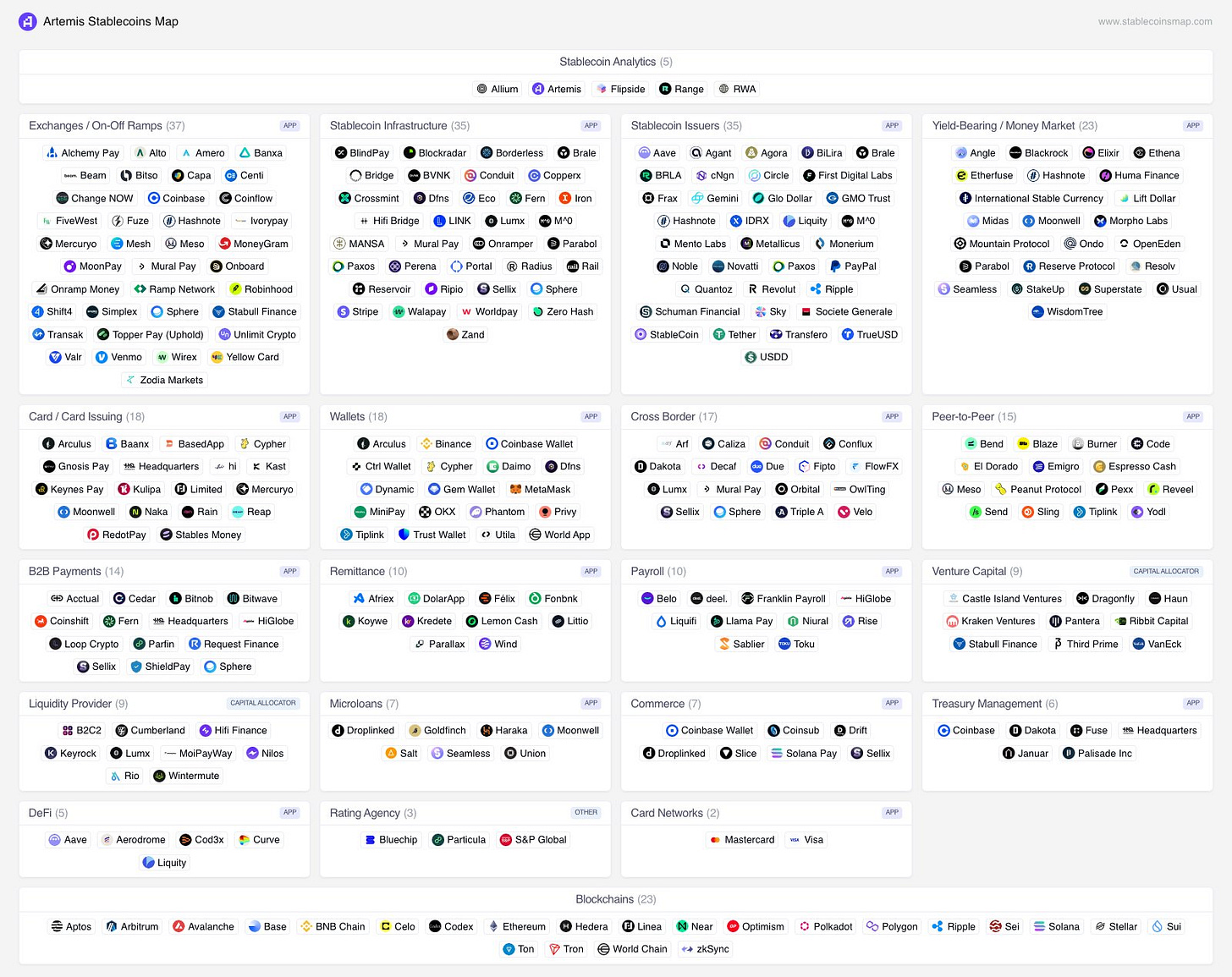Image resolution: width=1232 pixels, height=977 pixels.
Task: Click the Solana Pay icon in Commerce
Action: click(777, 754)
